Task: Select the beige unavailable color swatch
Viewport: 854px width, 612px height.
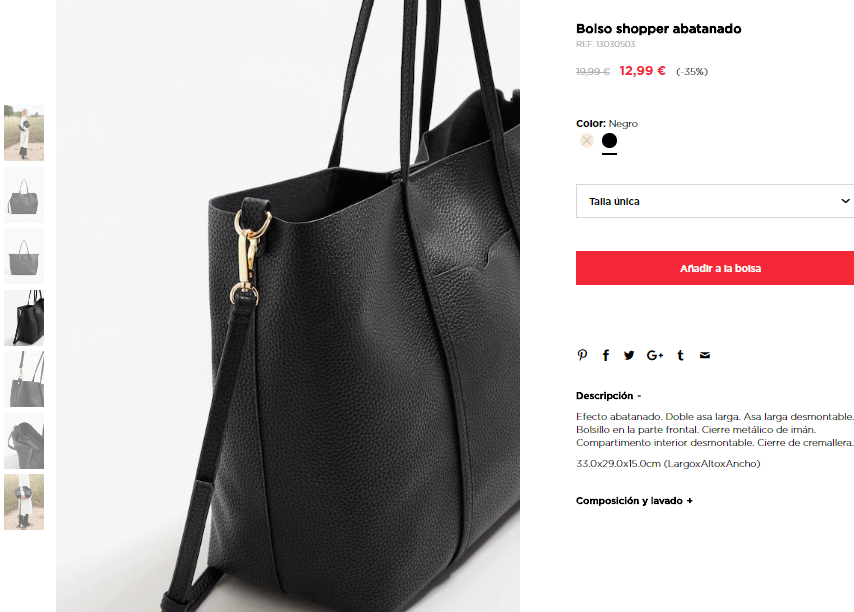Action: point(587,140)
